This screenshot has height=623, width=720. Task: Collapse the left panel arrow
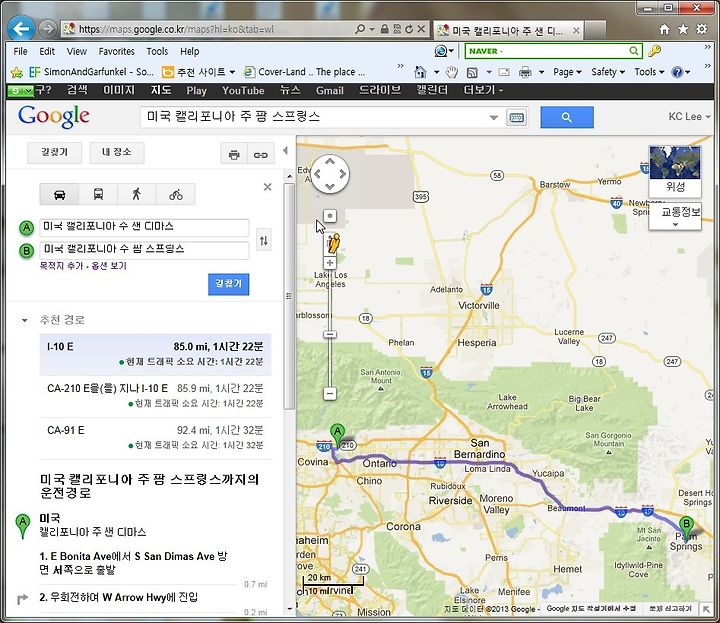(x=286, y=150)
